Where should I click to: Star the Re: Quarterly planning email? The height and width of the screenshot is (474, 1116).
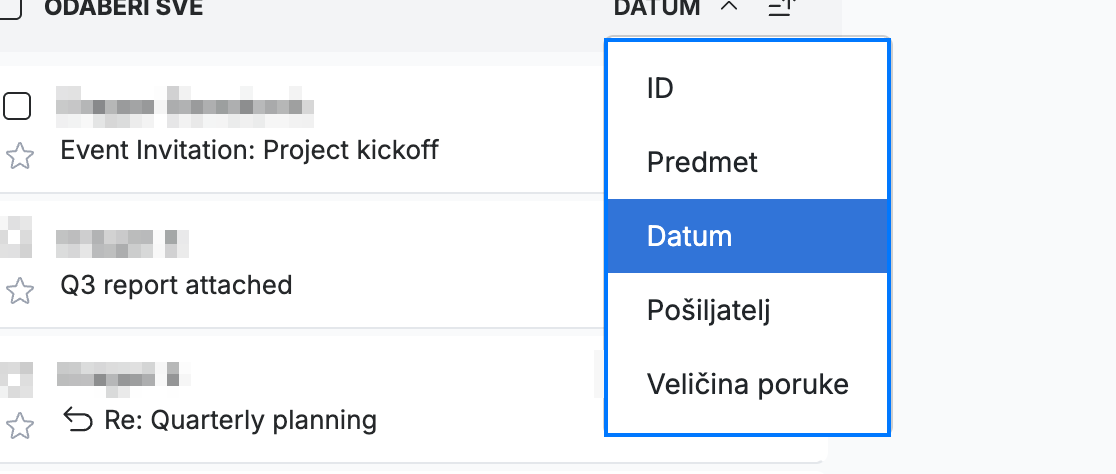[20, 426]
